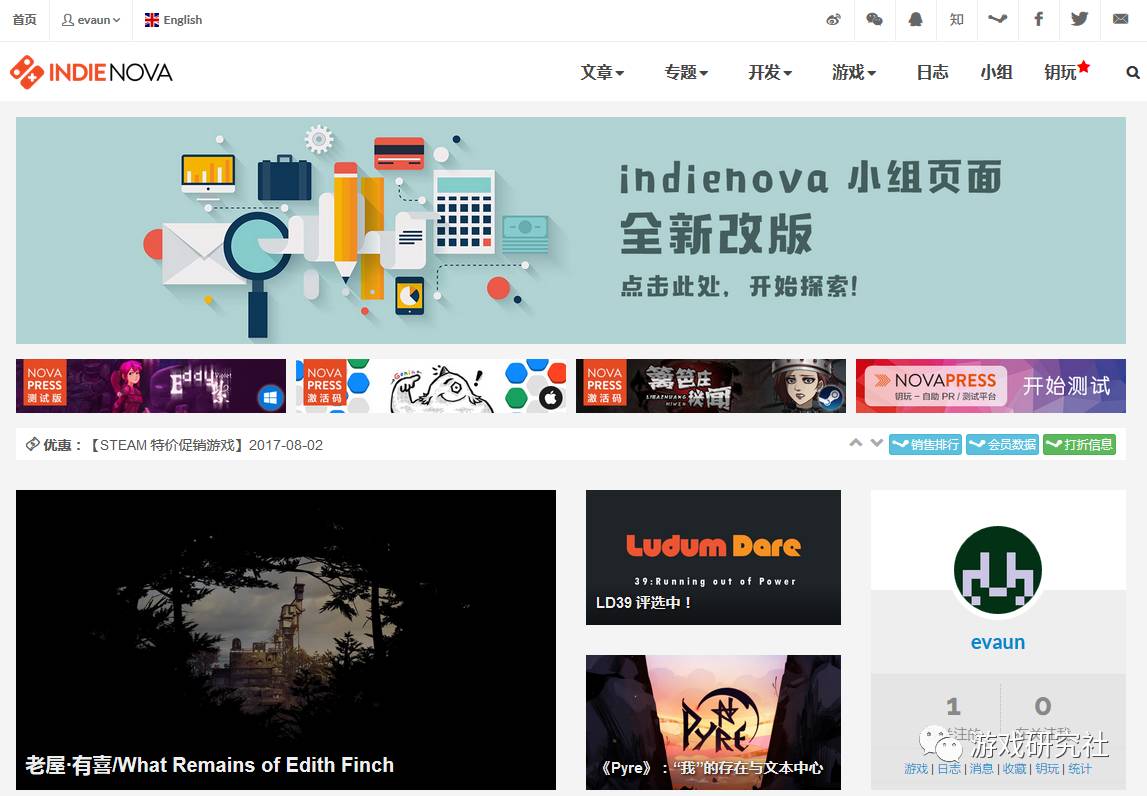Open the 篱笆庄秘闻 NovaPress banner
The width and height of the screenshot is (1147, 796).
711,386
